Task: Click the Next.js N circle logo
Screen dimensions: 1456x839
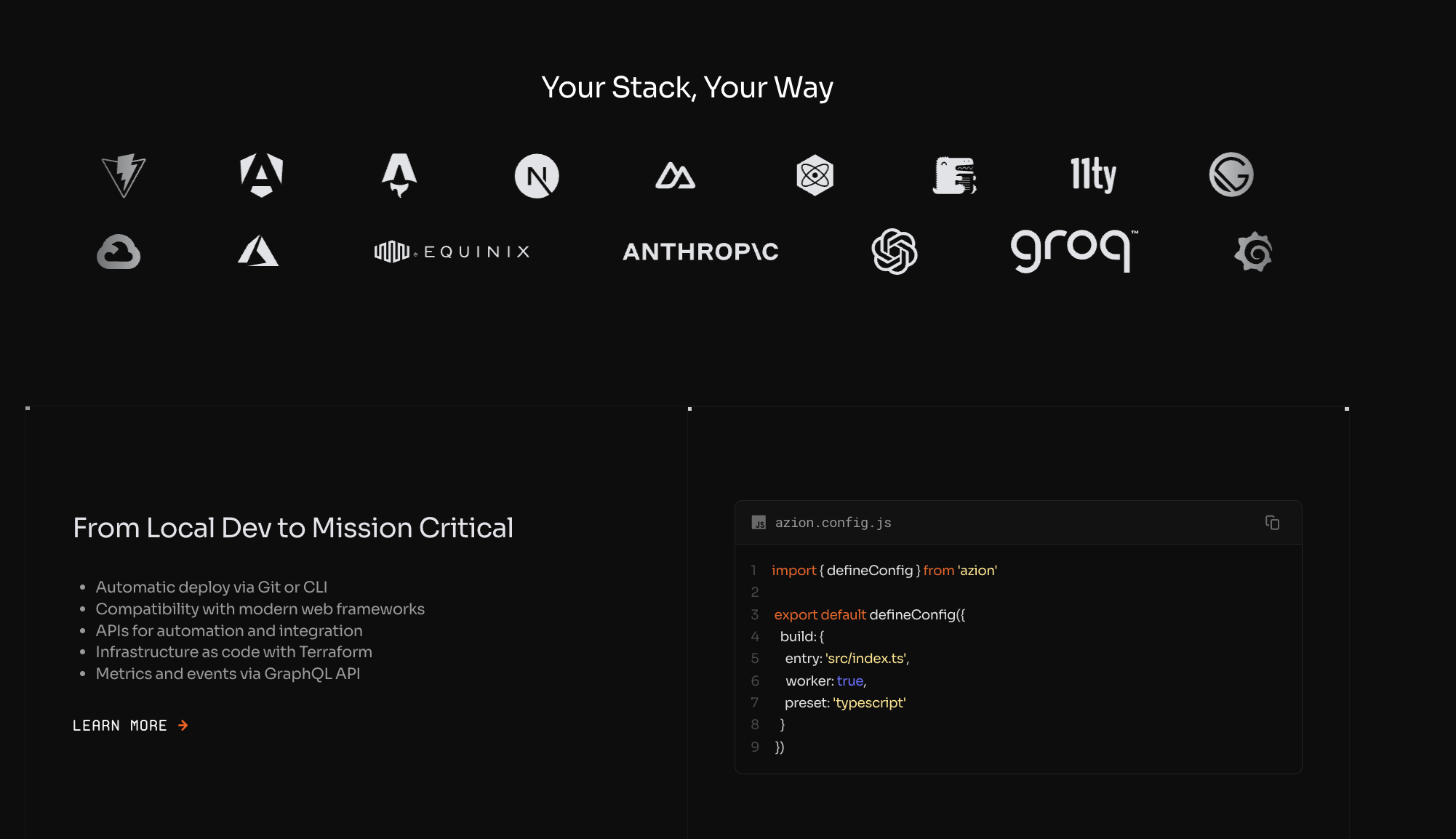Action: (537, 176)
